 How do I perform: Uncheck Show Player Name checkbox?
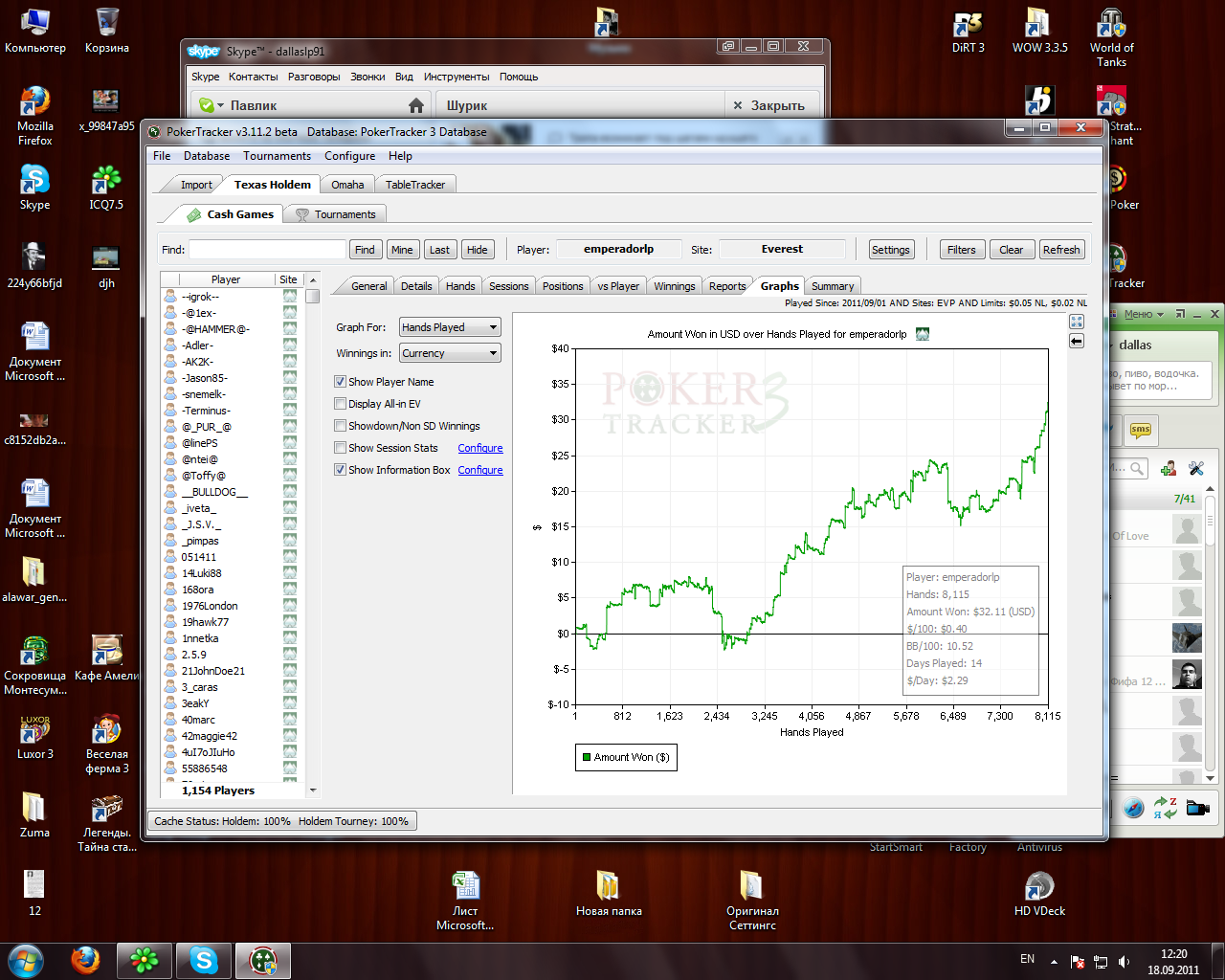[x=340, y=382]
